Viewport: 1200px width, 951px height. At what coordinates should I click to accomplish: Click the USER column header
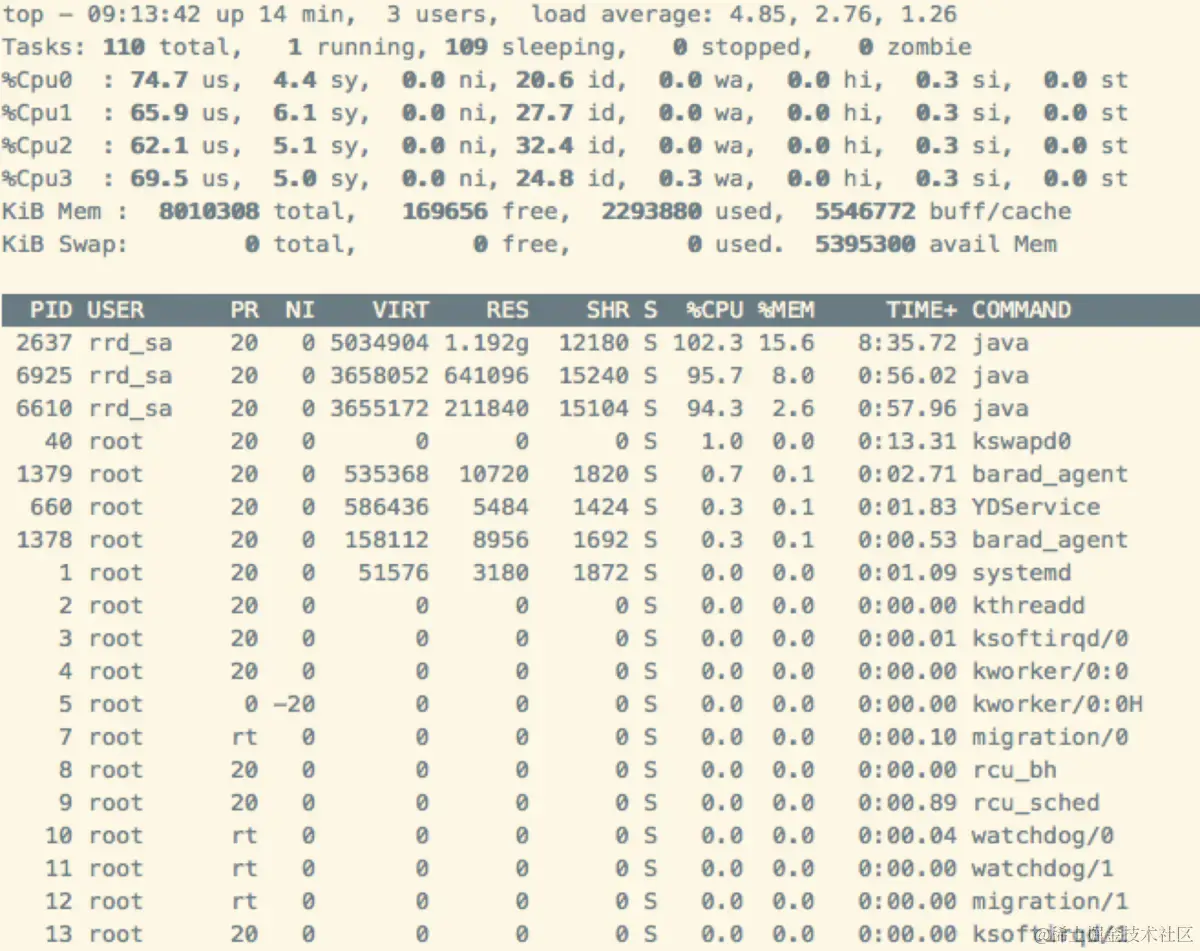(115, 310)
